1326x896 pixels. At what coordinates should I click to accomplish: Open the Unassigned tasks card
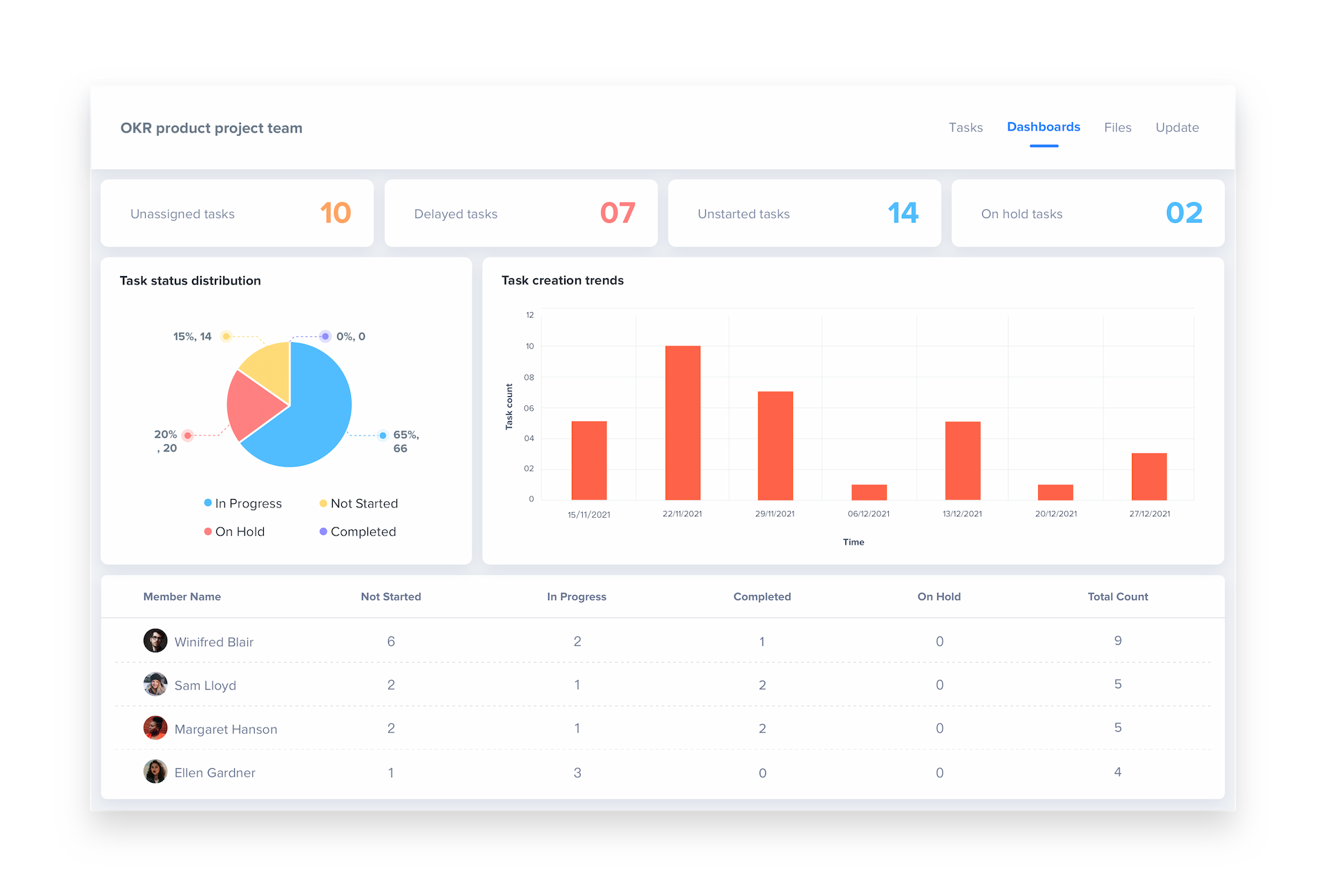pos(237,213)
